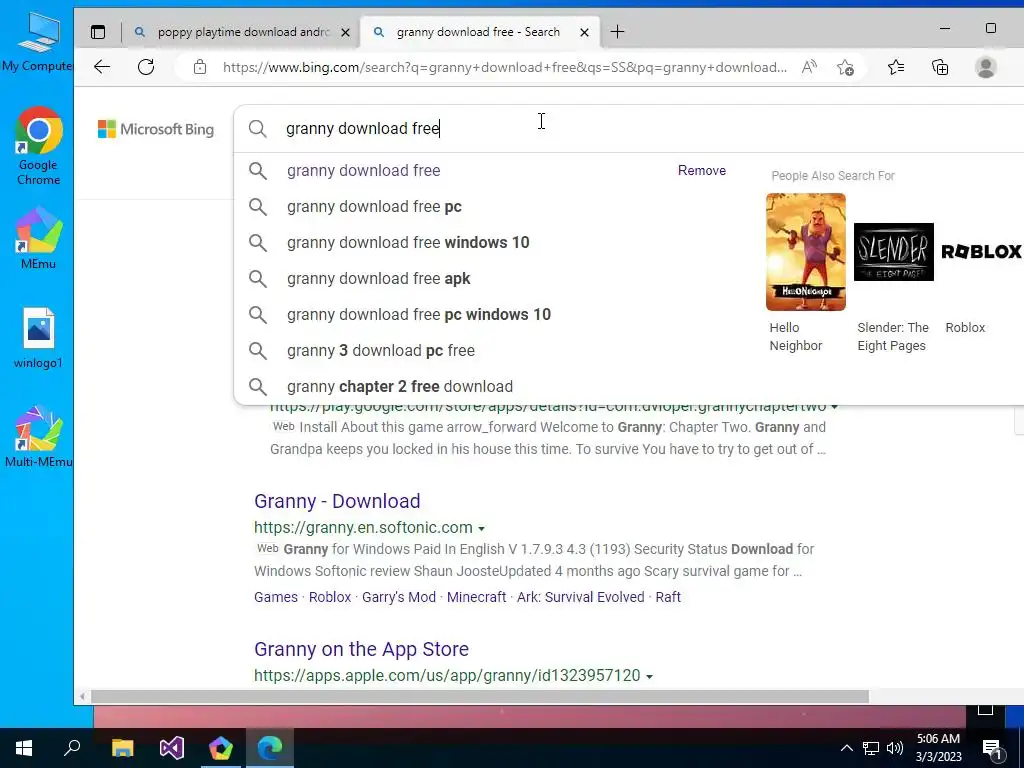1024x768 pixels.
Task: Select suggestion granny download free pc windows 10
Action: (x=419, y=315)
